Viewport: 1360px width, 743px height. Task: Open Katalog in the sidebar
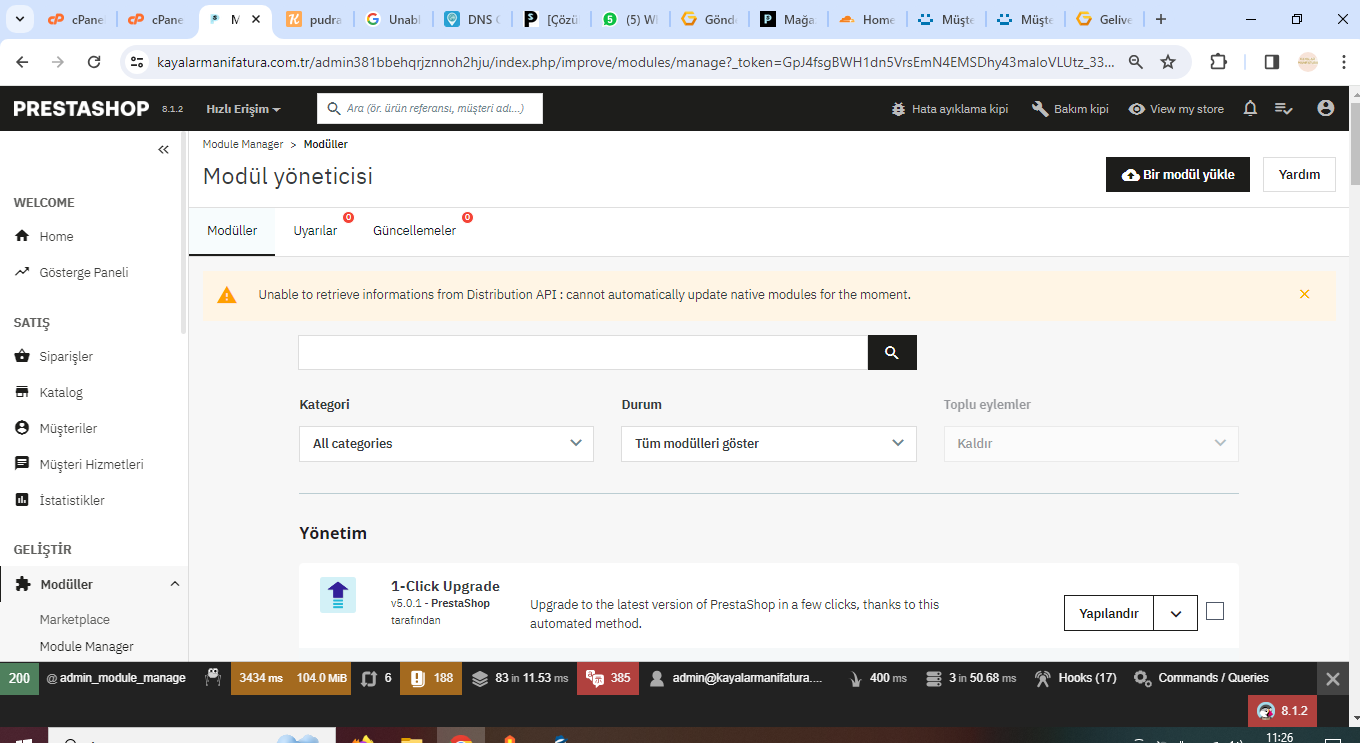[61, 393]
